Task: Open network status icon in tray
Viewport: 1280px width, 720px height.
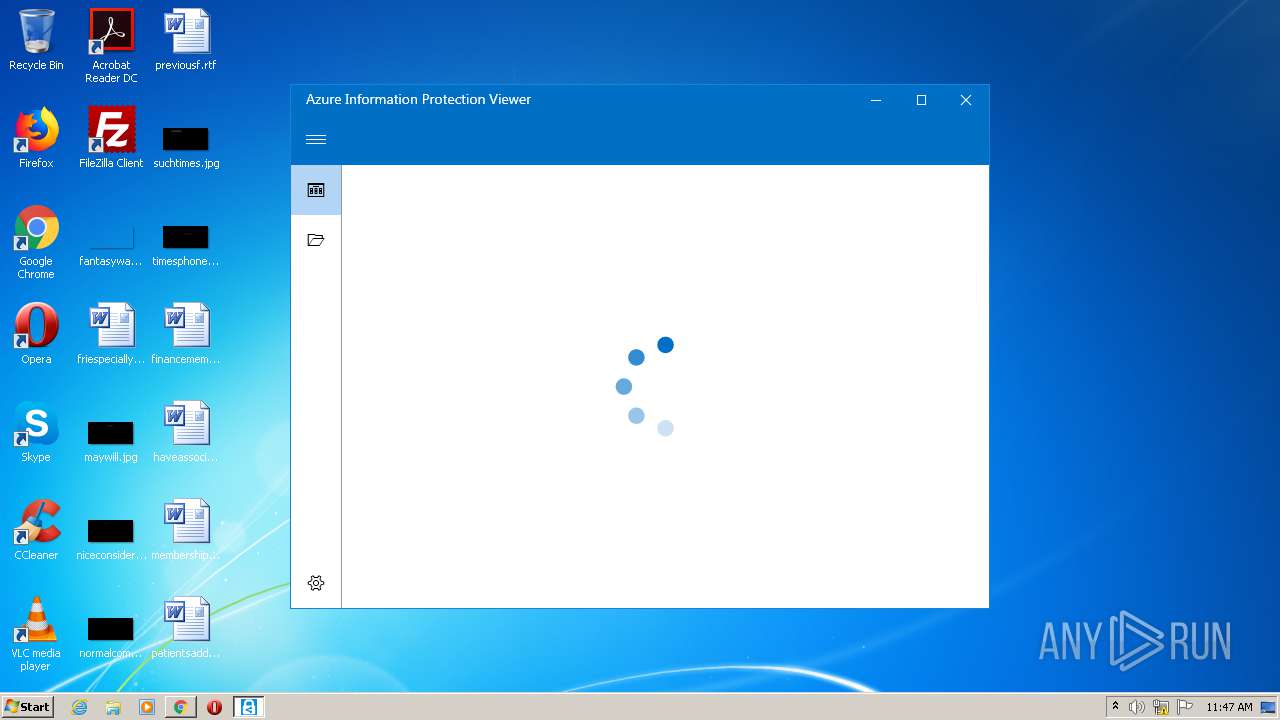Action: pyautogui.click(x=1161, y=707)
